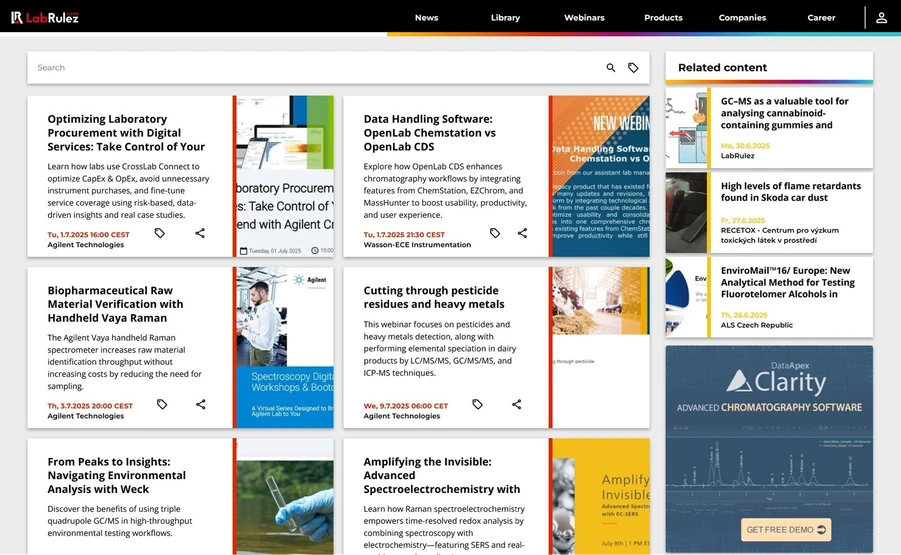
Task: Click 'Fr, 27.6.2025' article date
Action: [x=743, y=221]
